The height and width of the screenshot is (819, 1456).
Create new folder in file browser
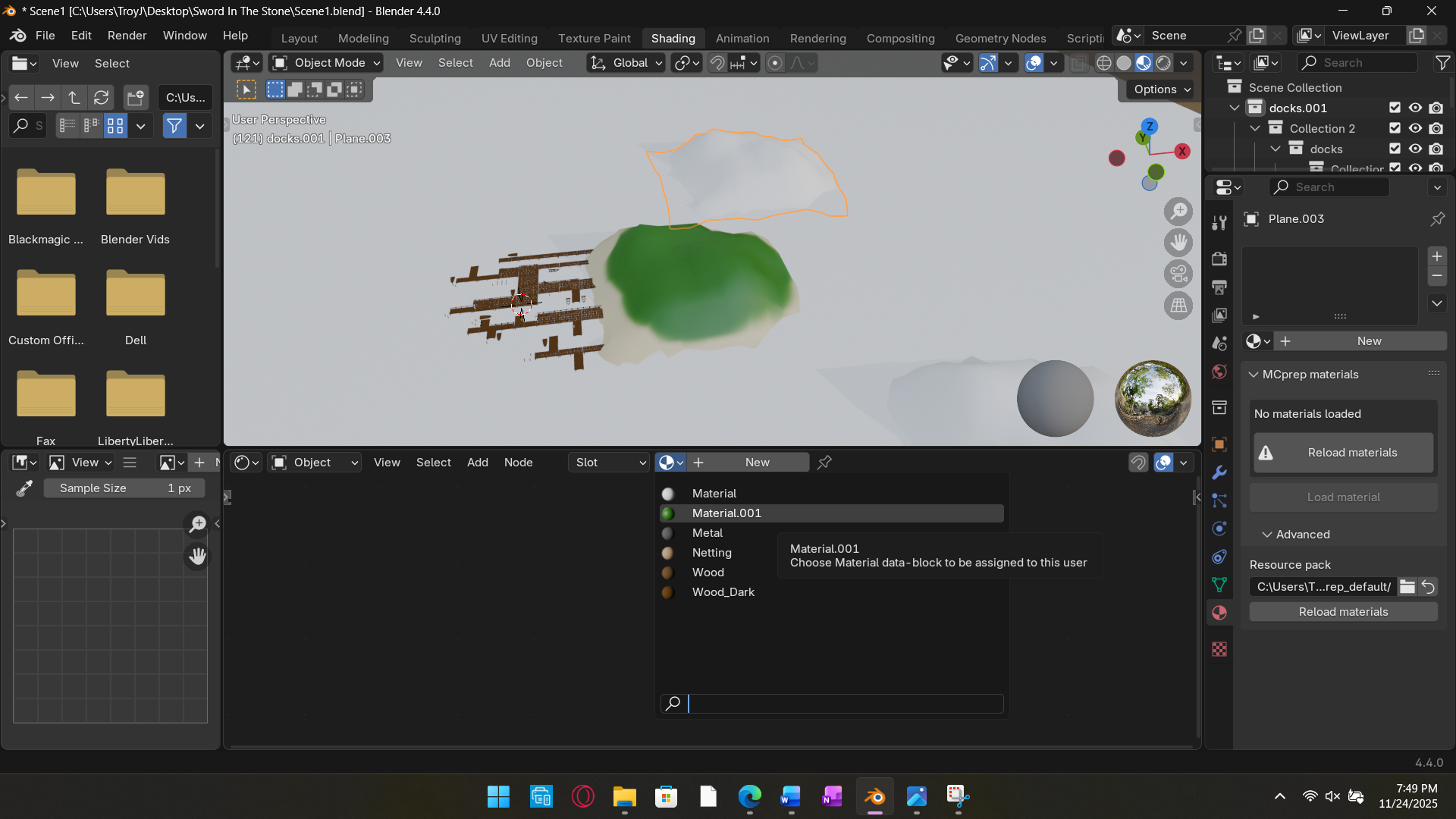click(x=136, y=97)
